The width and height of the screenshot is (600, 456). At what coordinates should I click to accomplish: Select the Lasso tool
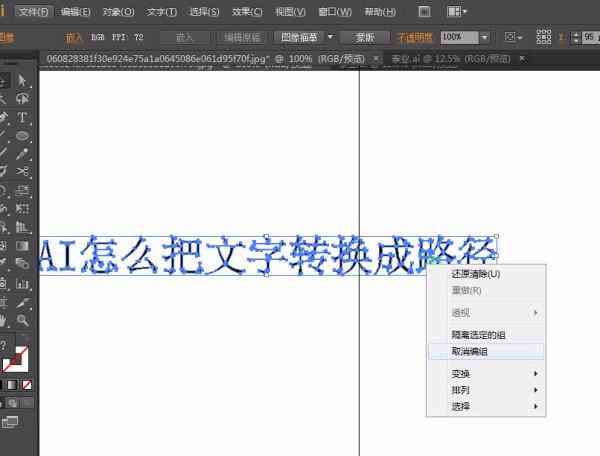tap(22, 99)
